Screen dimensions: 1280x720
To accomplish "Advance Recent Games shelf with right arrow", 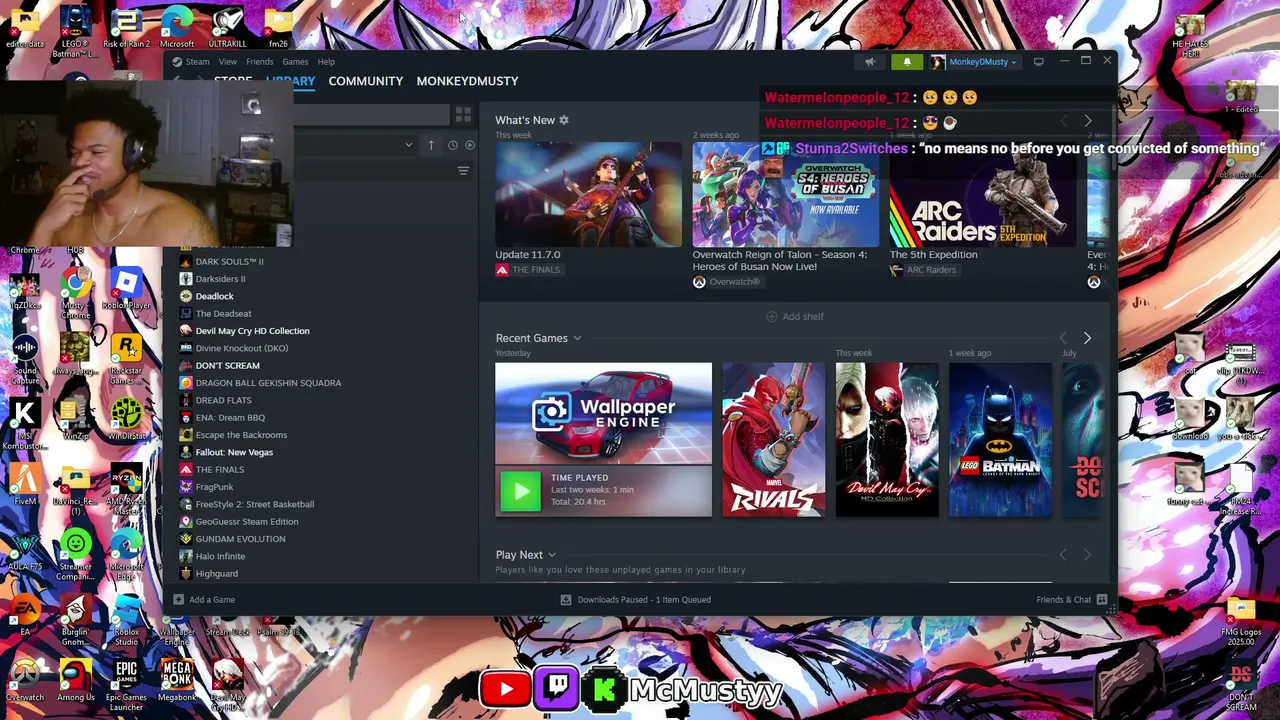I will click(x=1087, y=339).
